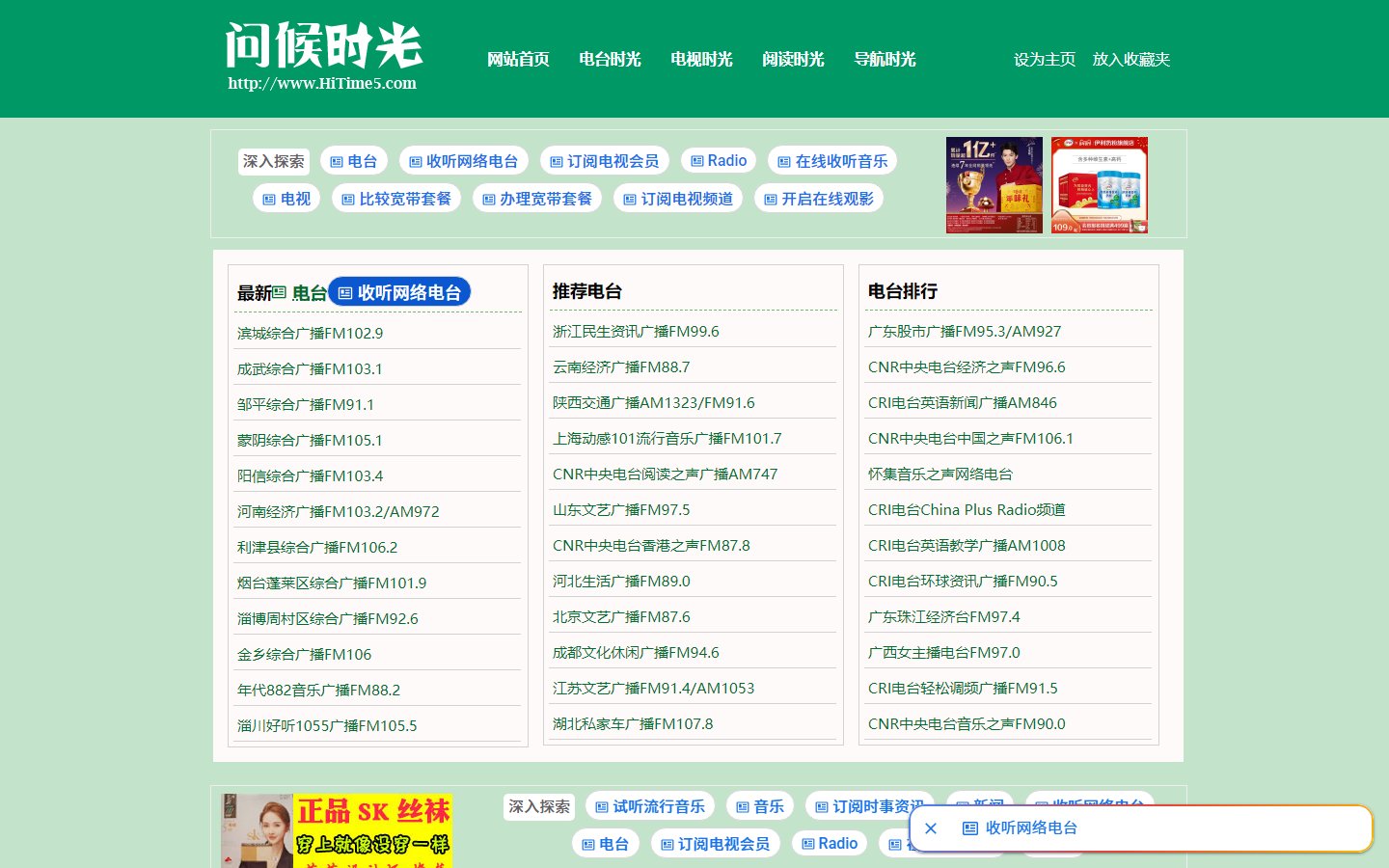Click the 设为主页 link
Viewport: 1389px width, 868px height.
pos(1045,60)
